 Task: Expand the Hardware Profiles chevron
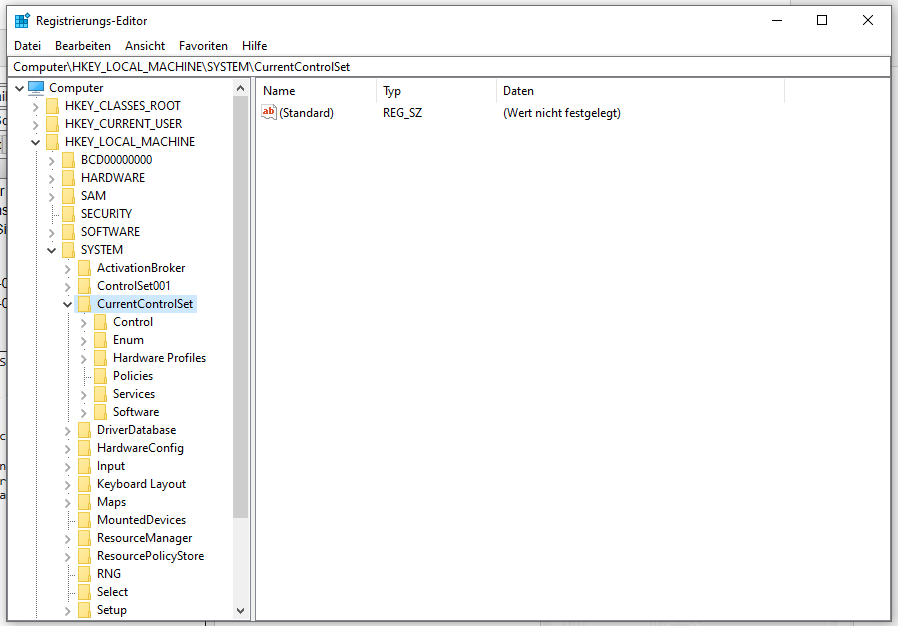tap(84, 359)
